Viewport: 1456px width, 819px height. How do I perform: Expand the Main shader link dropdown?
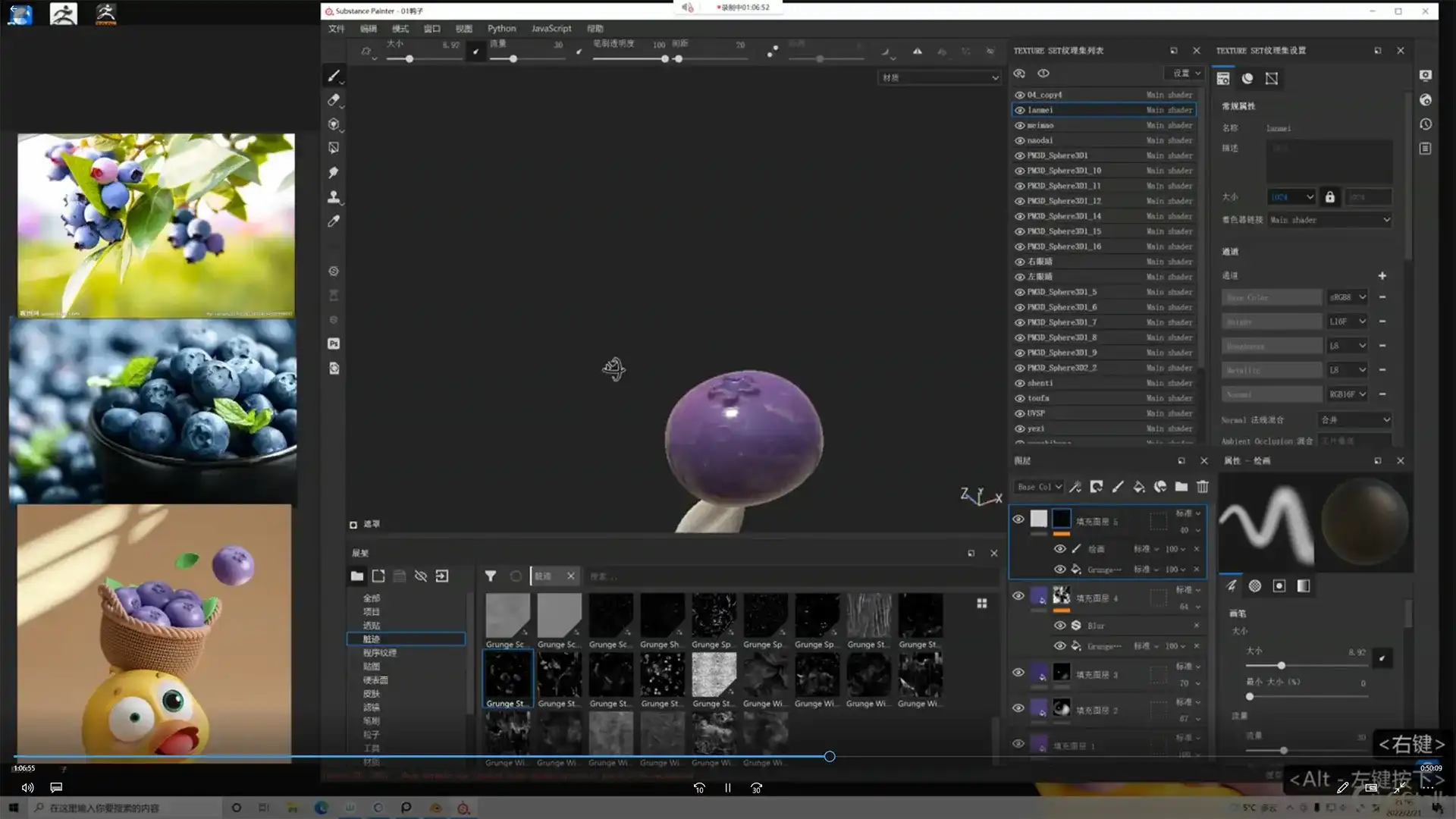(1330, 220)
